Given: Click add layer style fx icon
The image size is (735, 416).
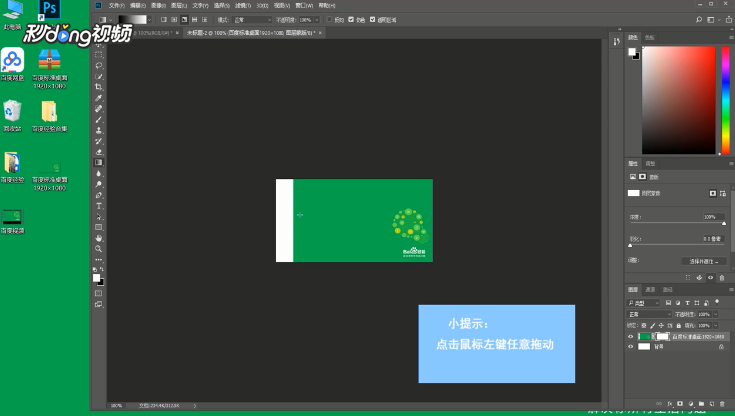Looking at the screenshot, I should pyautogui.click(x=670, y=403).
